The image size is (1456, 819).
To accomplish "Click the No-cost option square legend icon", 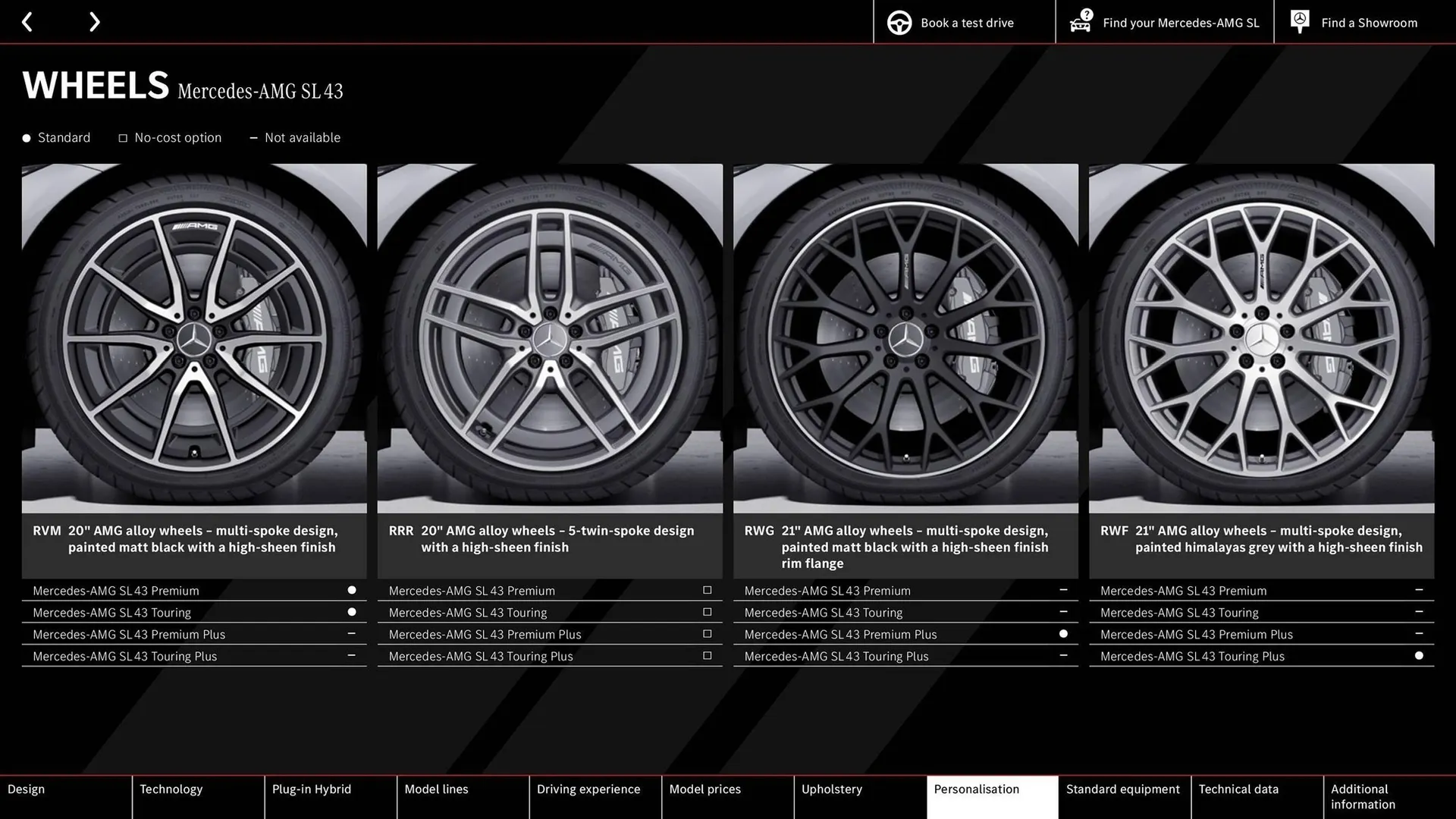I will (x=123, y=137).
